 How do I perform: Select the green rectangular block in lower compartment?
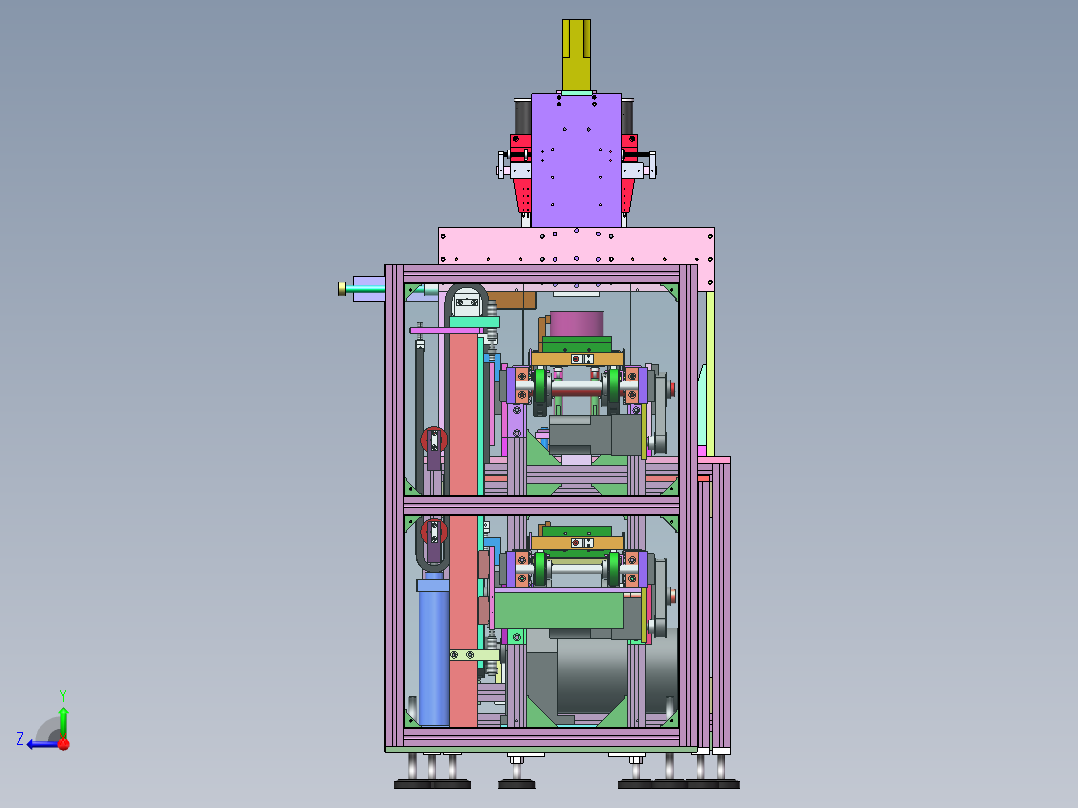(x=559, y=609)
